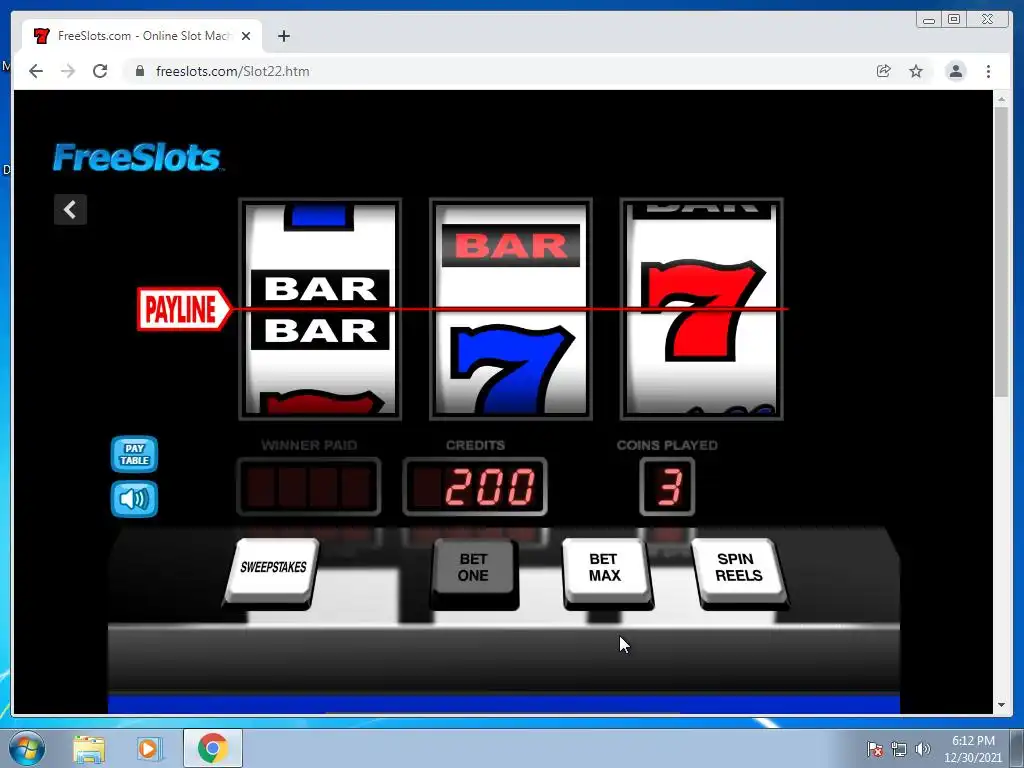
Task: Click scrollbar up arrow
Action: click(x=1001, y=99)
